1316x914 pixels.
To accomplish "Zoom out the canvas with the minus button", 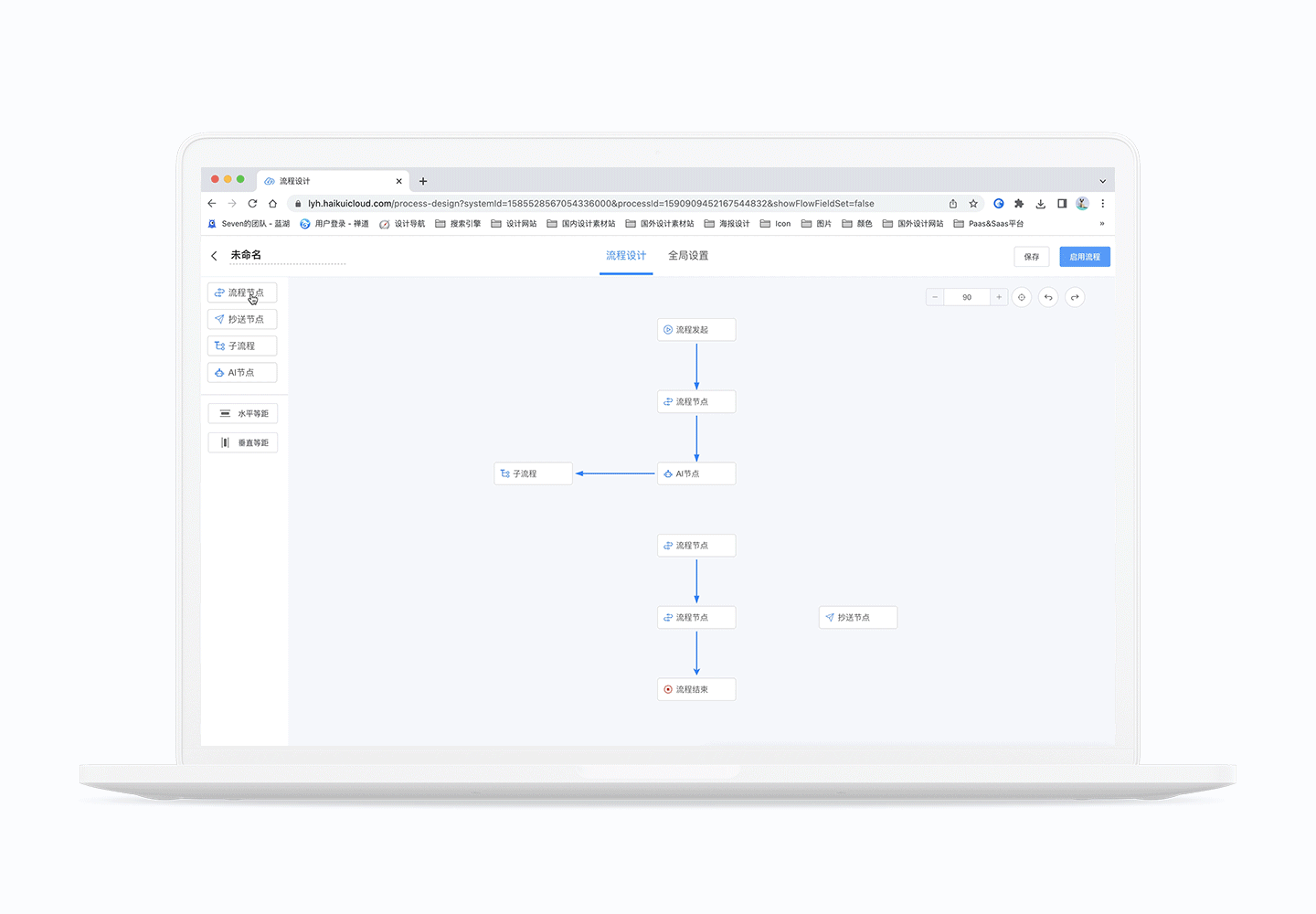I will pos(935,297).
